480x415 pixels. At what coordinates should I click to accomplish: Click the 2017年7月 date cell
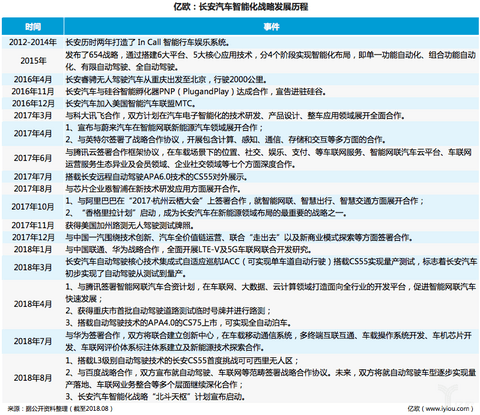tap(33, 177)
